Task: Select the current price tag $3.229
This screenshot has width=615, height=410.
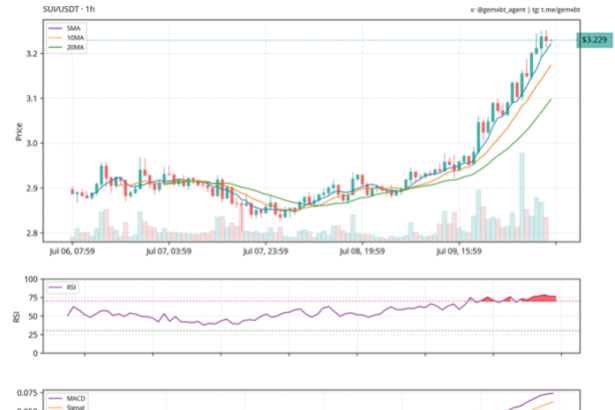Action: tap(593, 40)
